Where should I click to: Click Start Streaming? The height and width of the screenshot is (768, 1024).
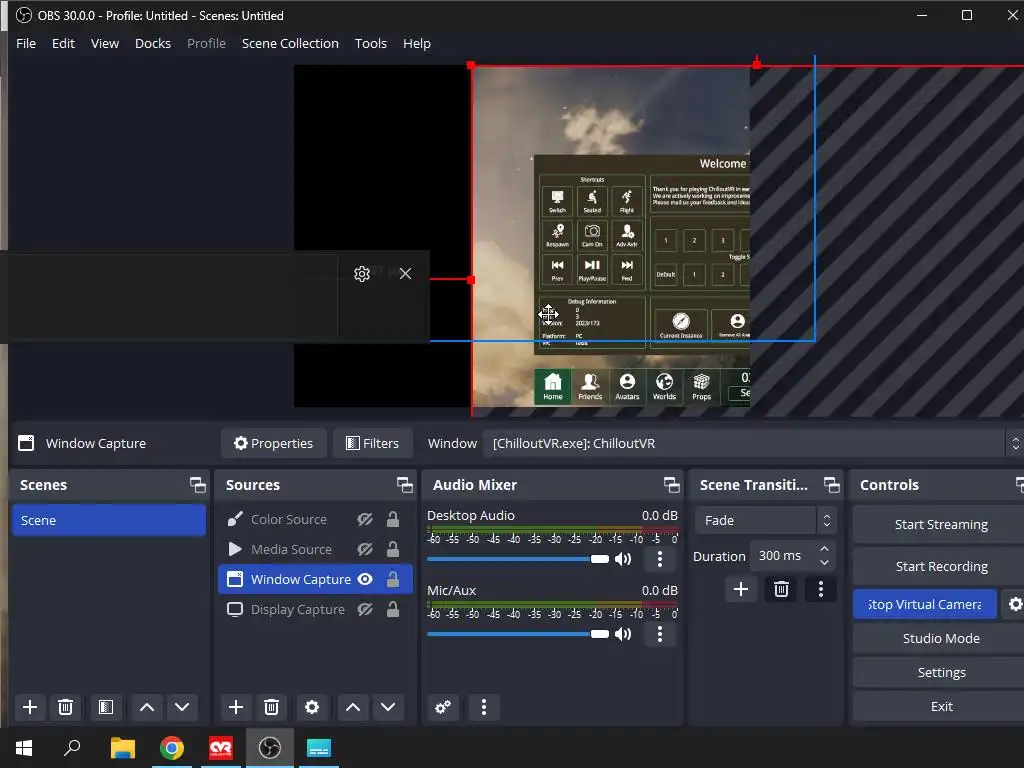[940, 524]
